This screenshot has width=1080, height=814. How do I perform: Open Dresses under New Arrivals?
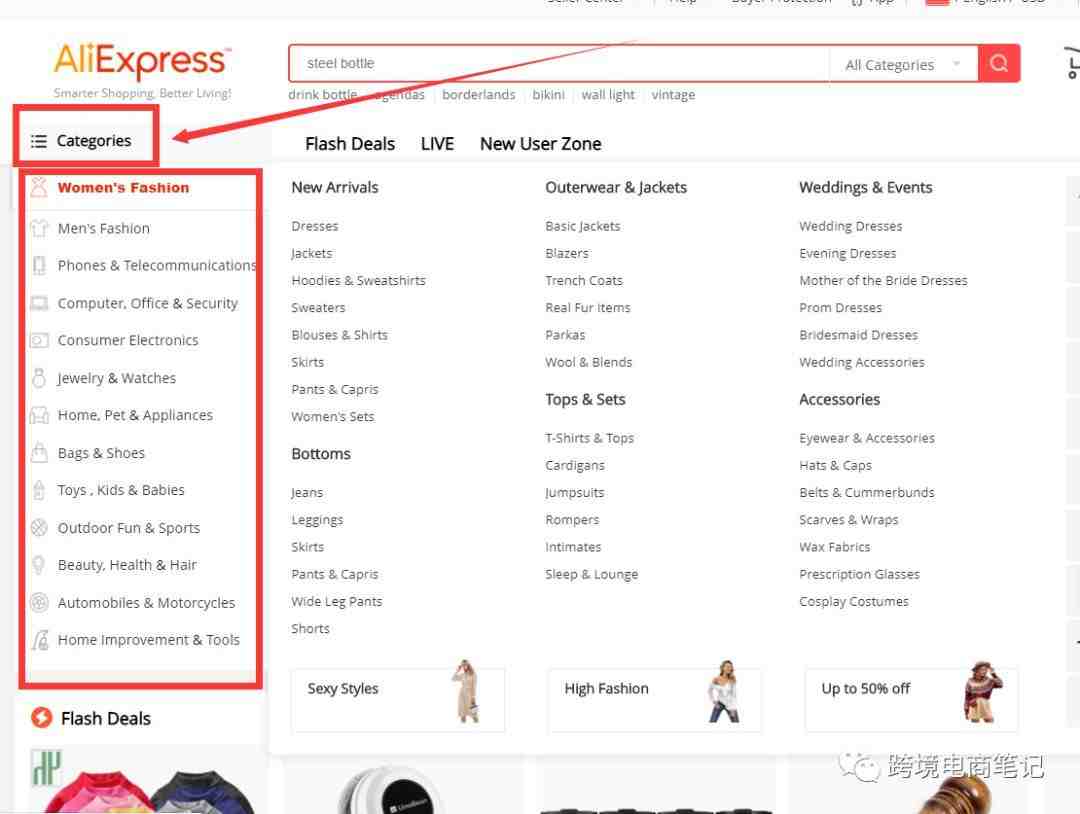coord(315,226)
